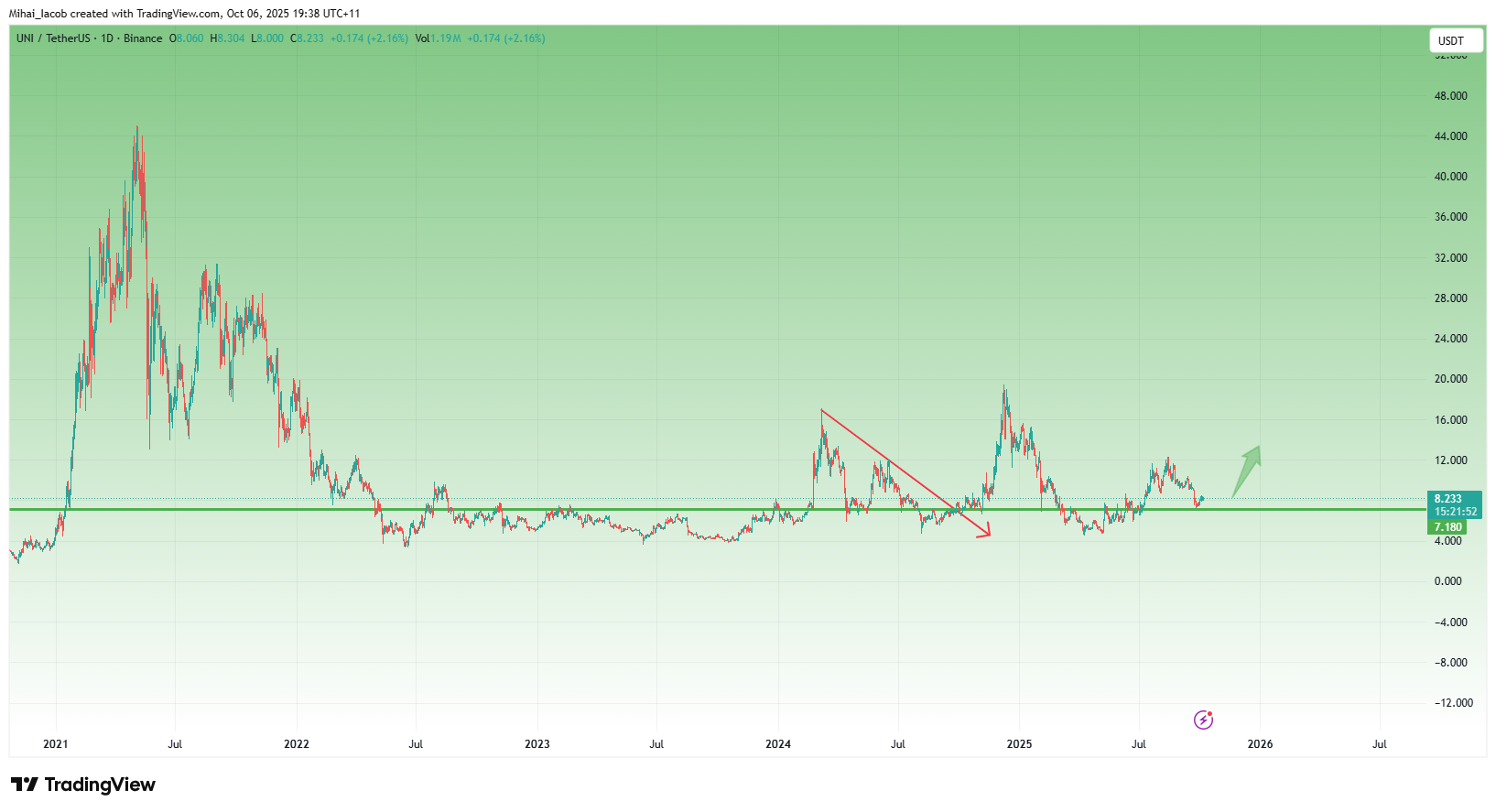Viewport: 1496px width, 812px height.
Task: Click the TradingView logo in the footer
Action: 83,785
